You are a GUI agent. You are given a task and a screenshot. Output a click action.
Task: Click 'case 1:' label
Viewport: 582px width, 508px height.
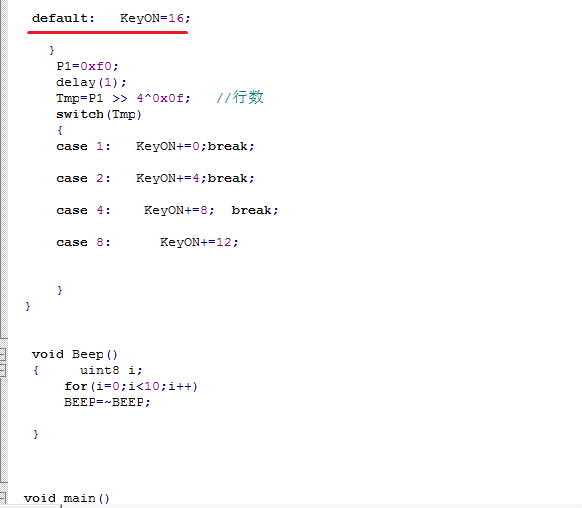pos(84,146)
